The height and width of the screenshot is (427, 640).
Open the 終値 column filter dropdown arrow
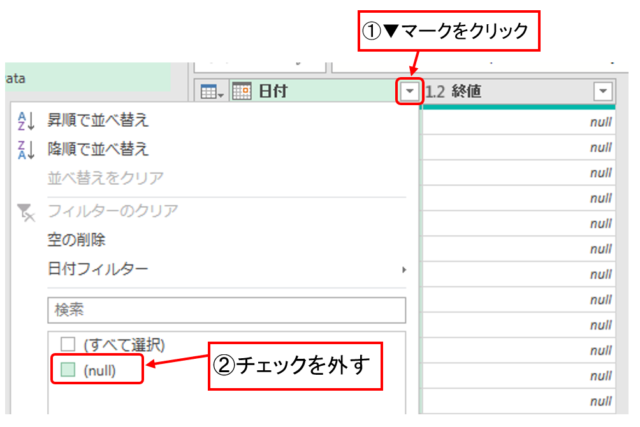click(603, 91)
